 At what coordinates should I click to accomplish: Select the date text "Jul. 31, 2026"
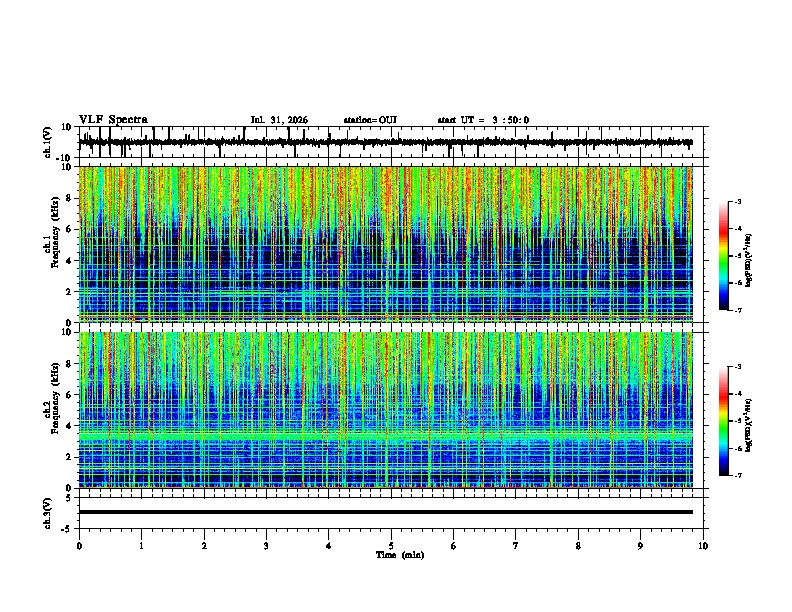coord(279,120)
